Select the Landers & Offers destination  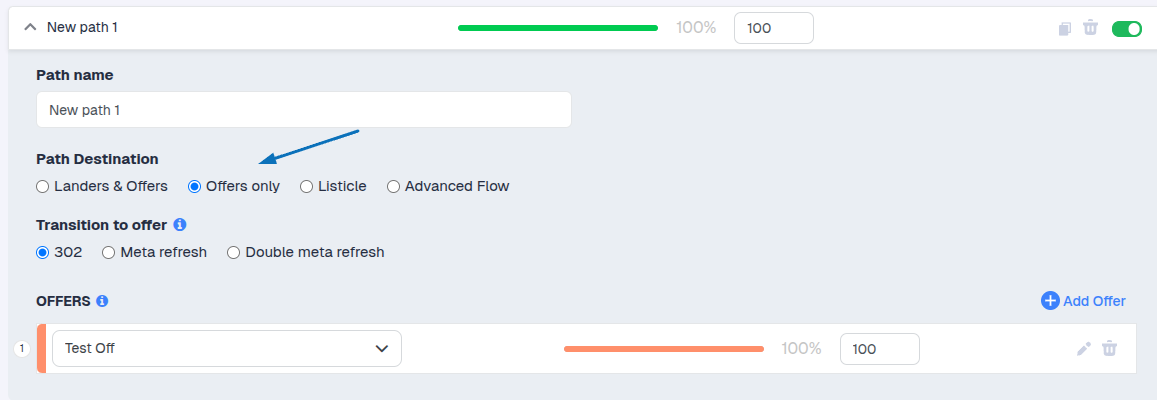coord(42,186)
